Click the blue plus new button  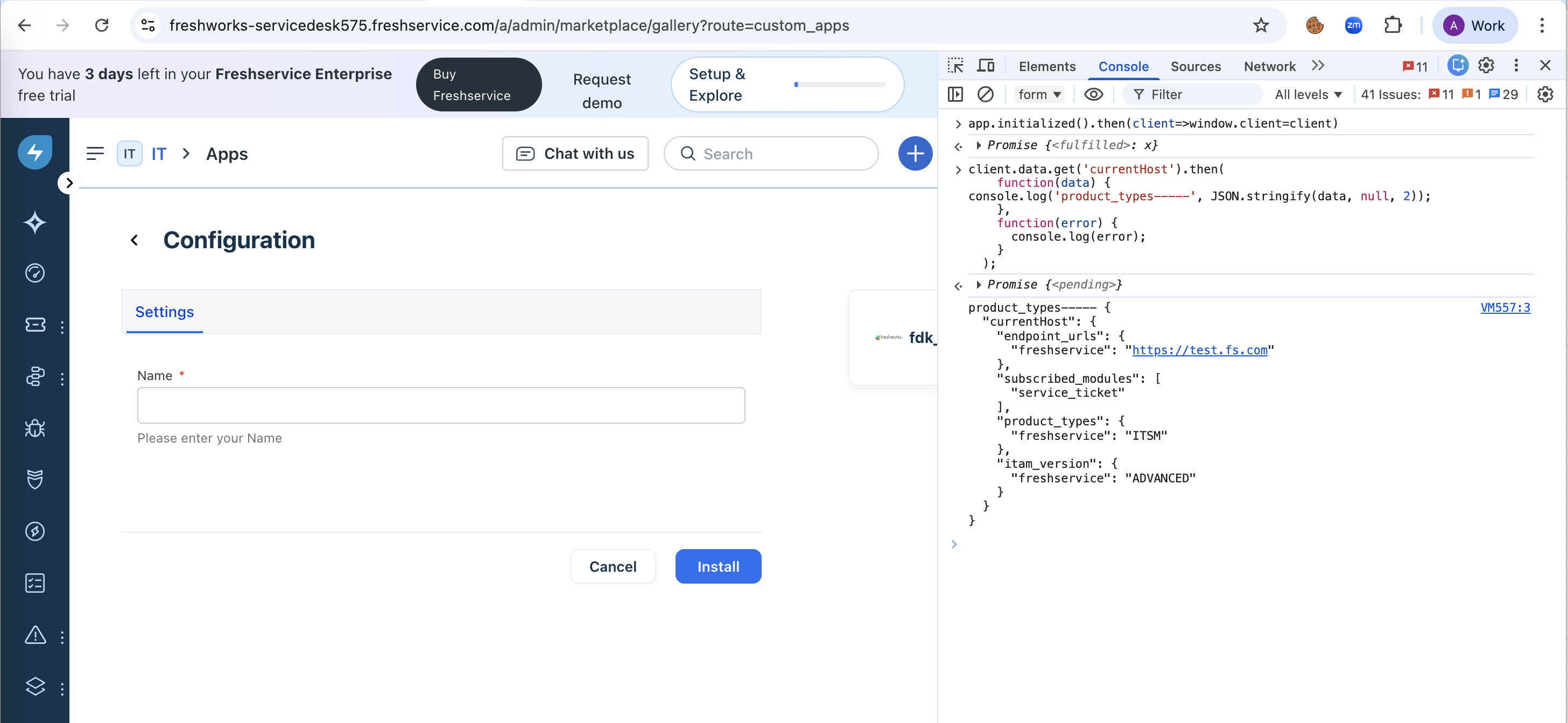(x=915, y=153)
